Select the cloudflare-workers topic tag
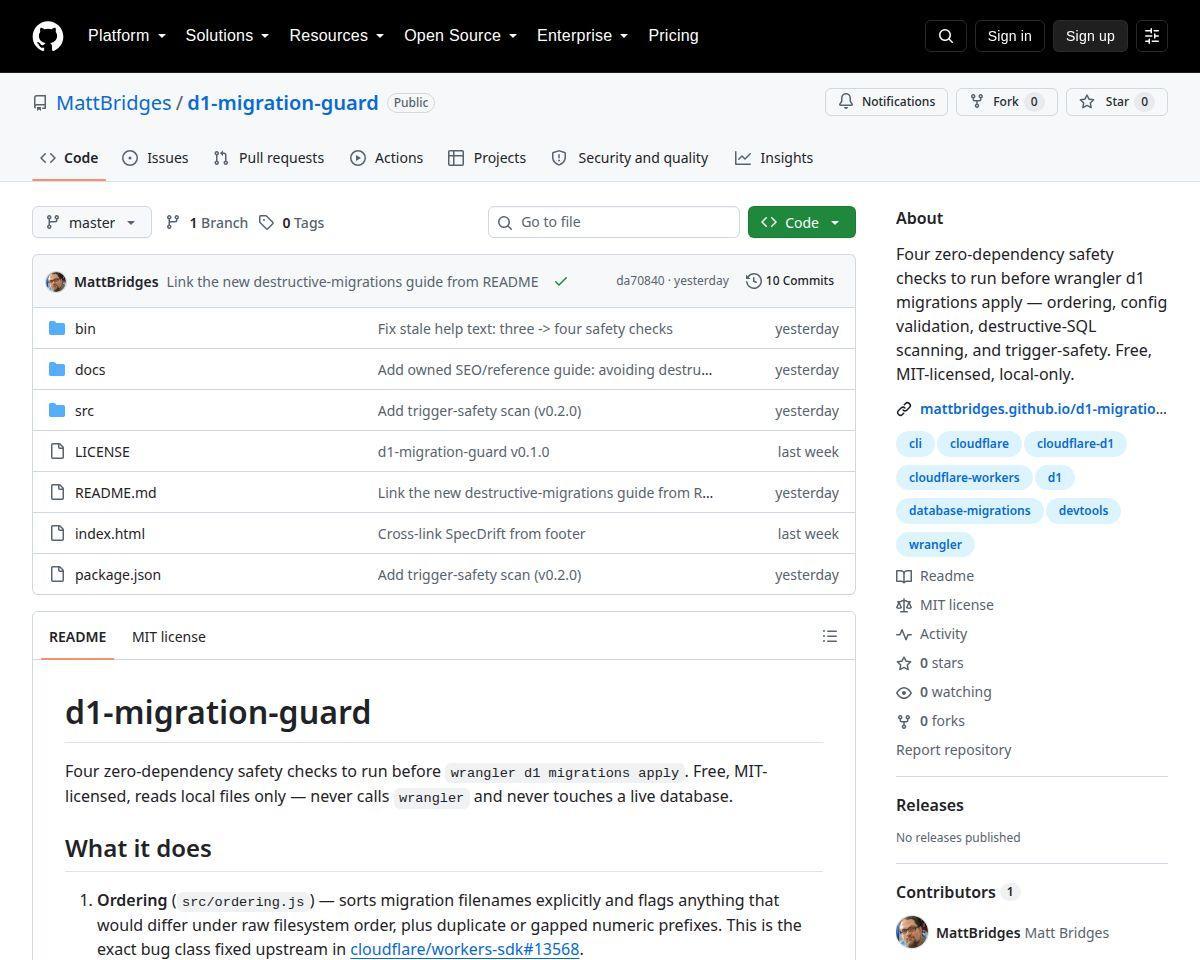1200x960 pixels. (964, 478)
